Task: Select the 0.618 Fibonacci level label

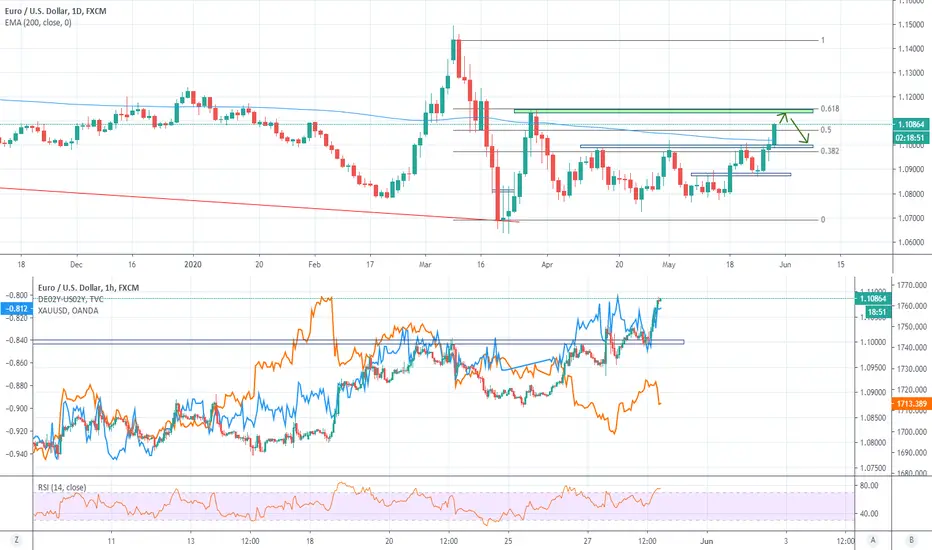Action: click(x=830, y=109)
